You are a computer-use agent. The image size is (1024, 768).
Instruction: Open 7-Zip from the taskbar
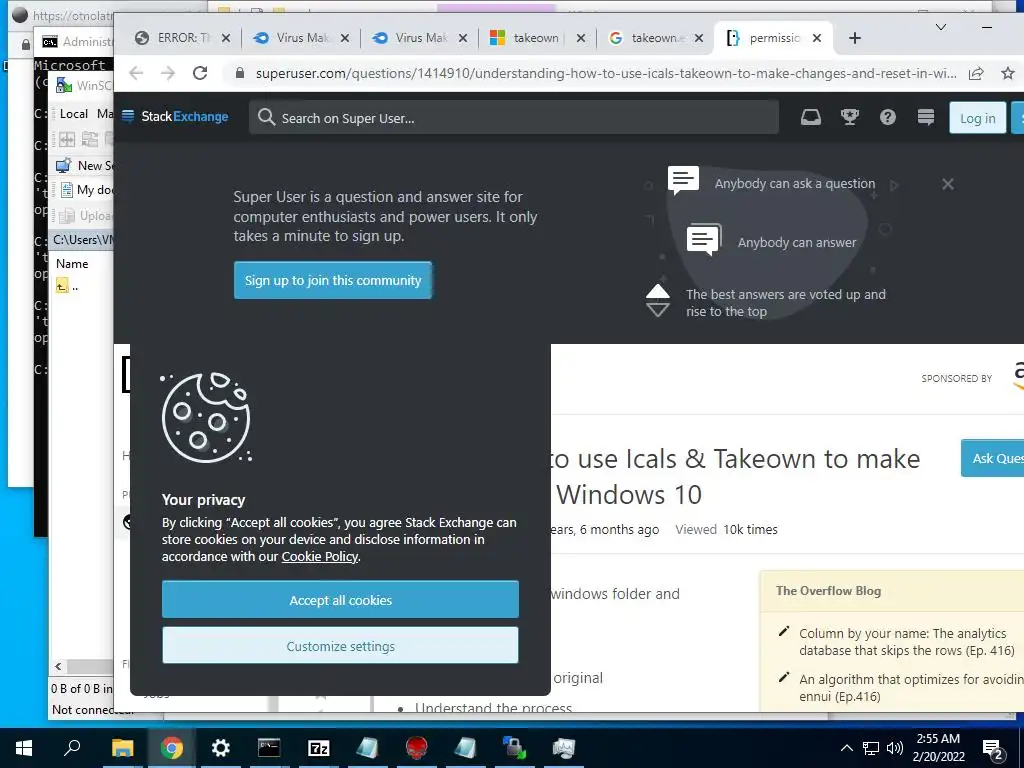coord(319,748)
